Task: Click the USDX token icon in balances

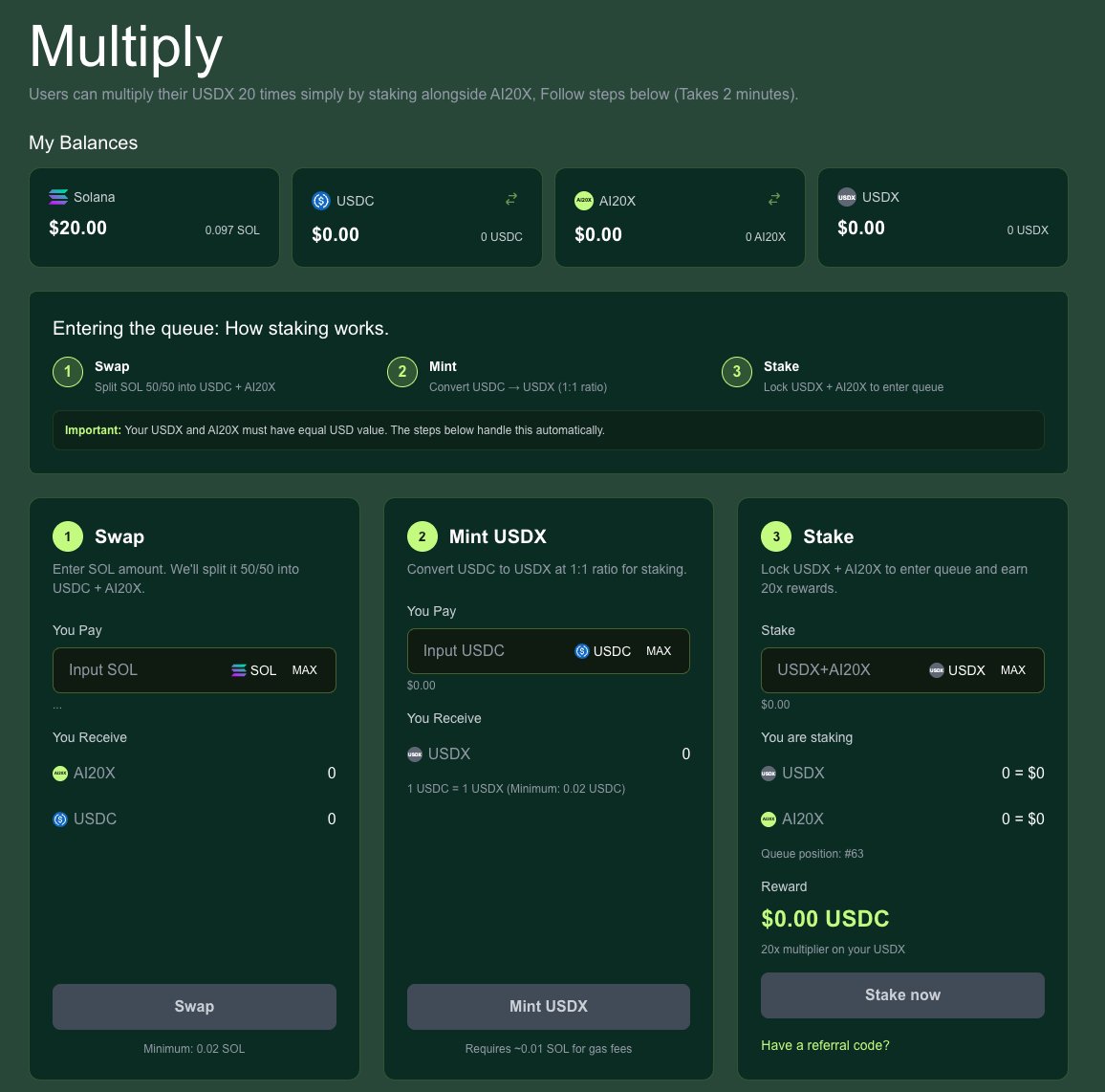Action: click(x=846, y=197)
